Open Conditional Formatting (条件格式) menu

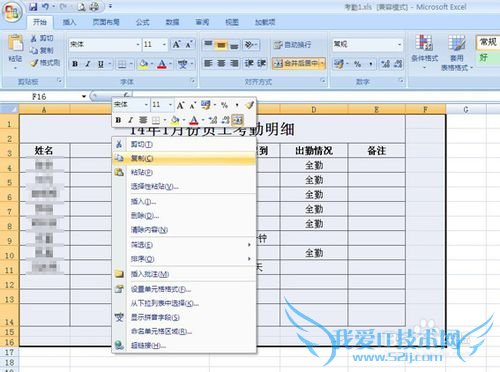[x=424, y=52]
